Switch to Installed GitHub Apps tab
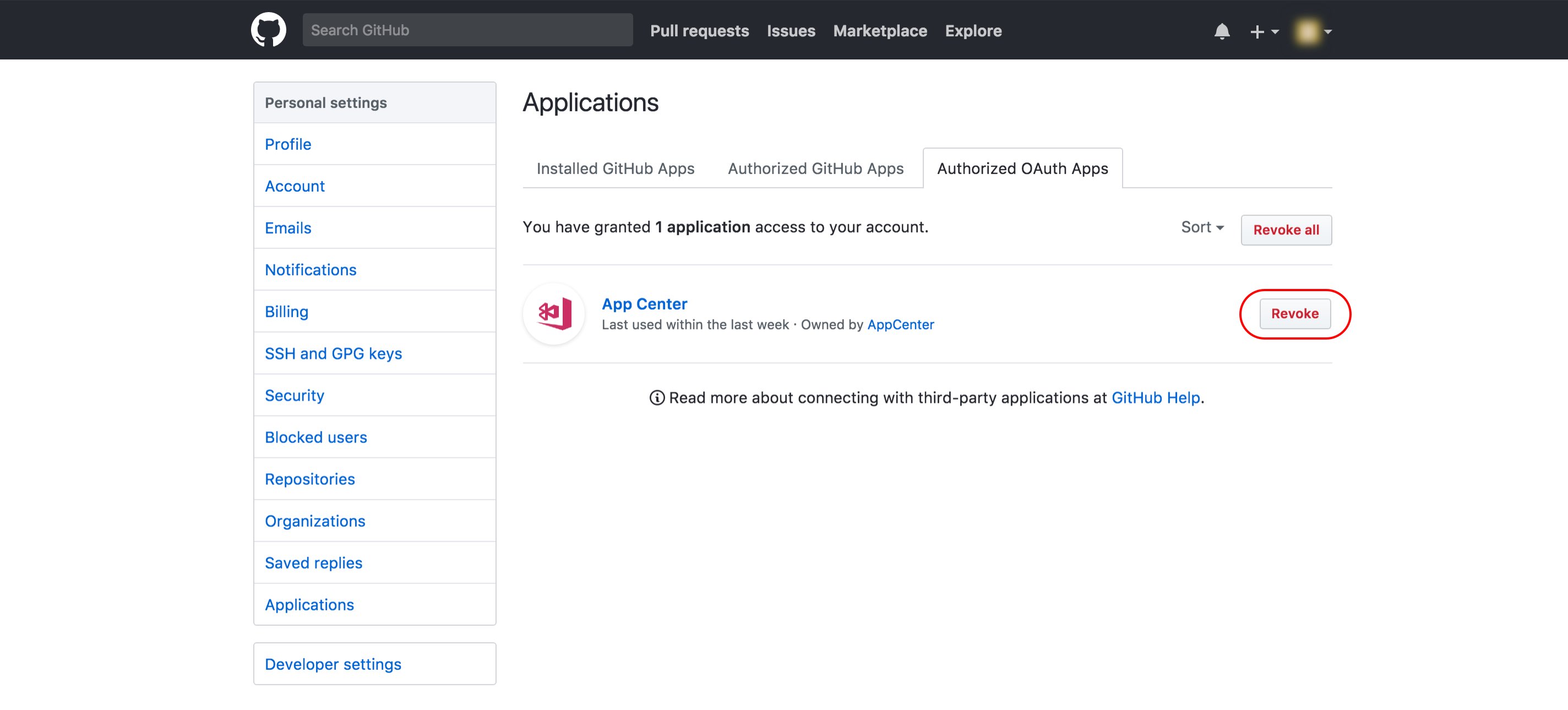1568x710 pixels. pyautogui.click(x=615, y=168)
